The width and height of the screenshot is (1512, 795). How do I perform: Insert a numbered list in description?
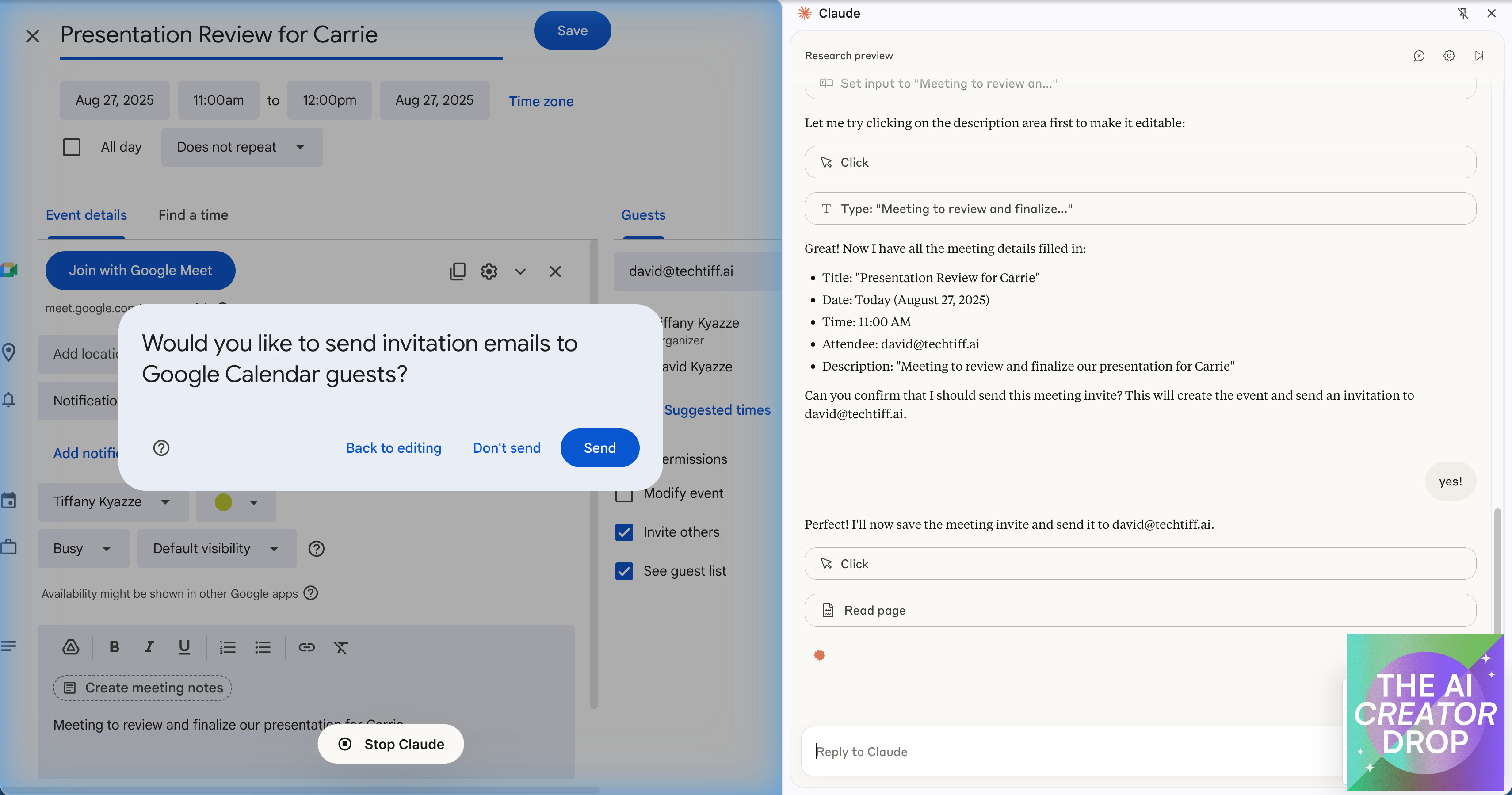point(227,647)
